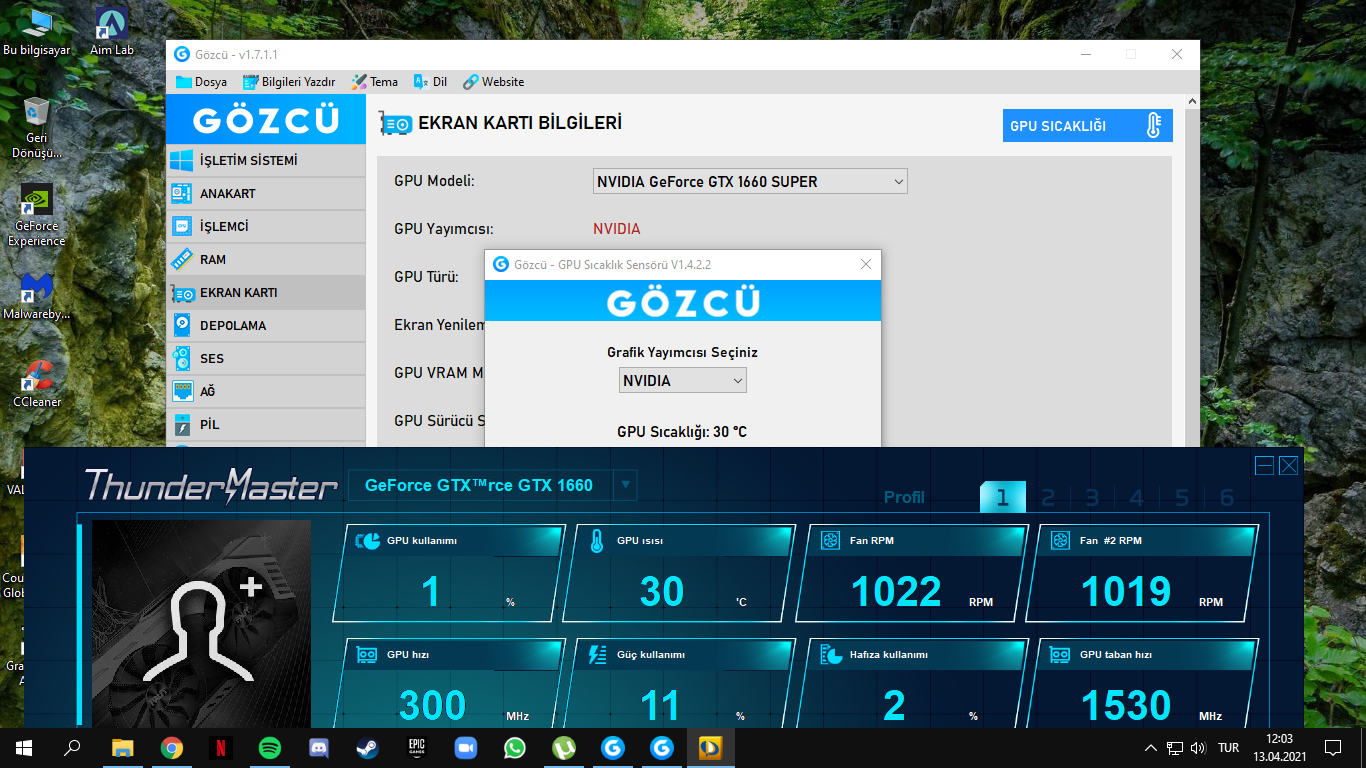The width and height of the screenshot is (1366, 768).
Task: Select RAM in the Gözcü sidebar
Action: point(266,260)
